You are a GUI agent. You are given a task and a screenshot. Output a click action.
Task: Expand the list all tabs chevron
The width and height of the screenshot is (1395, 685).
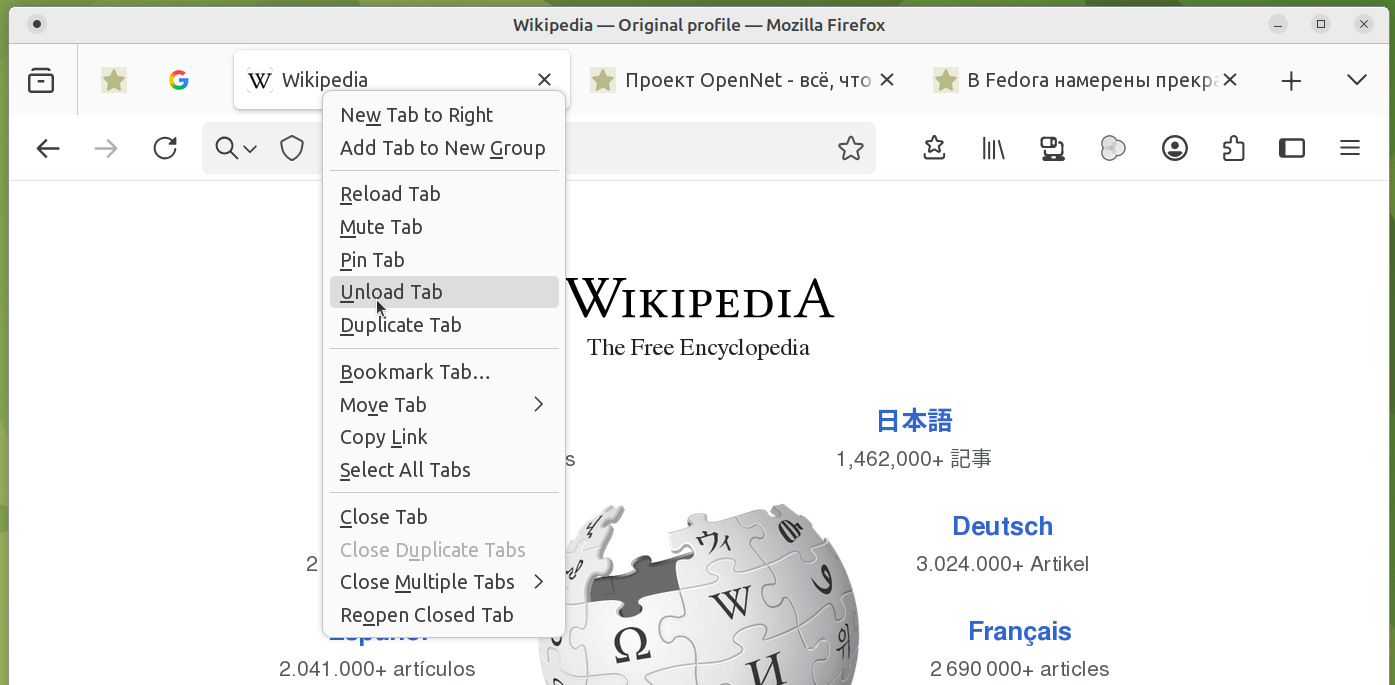[1357, 80]
